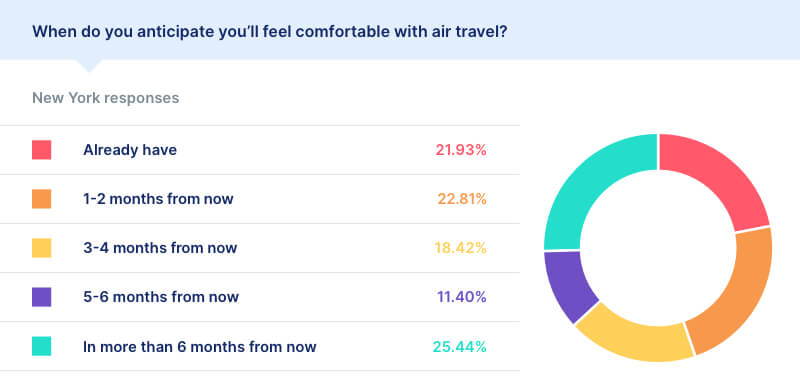The height and width of the screenshot is (387, 800).
Task: Click the 21.93% percentage value
Action: 461,150
